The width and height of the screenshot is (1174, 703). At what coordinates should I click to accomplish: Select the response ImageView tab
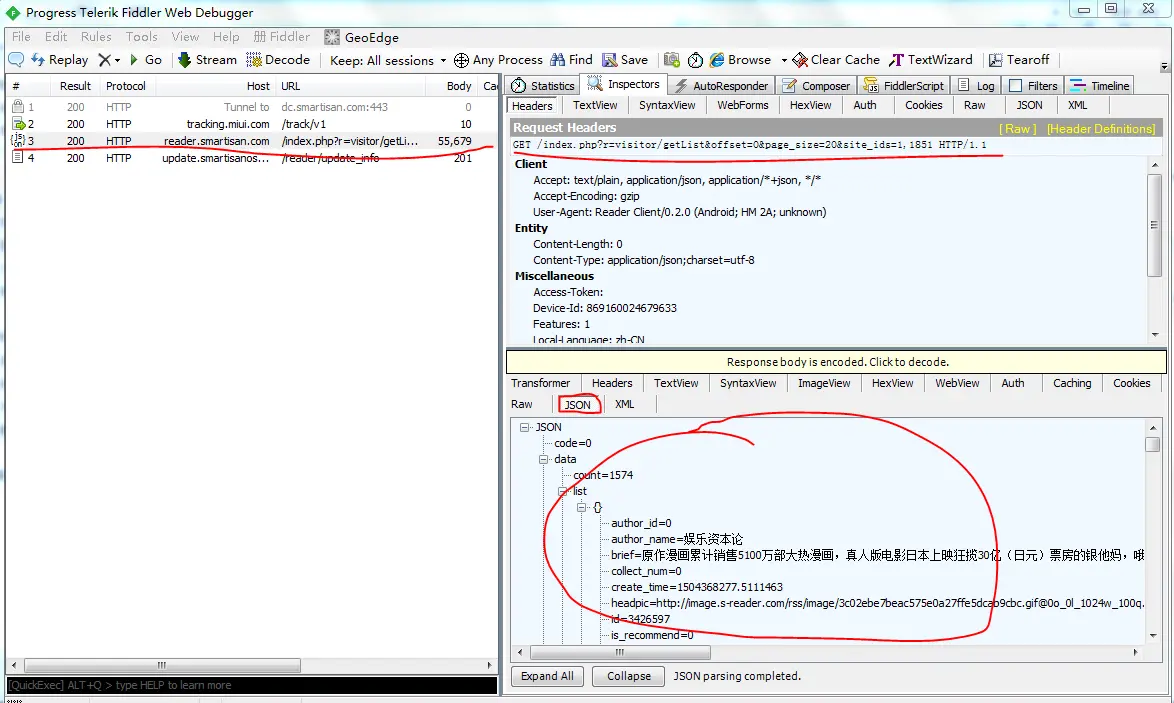(824, 383)
